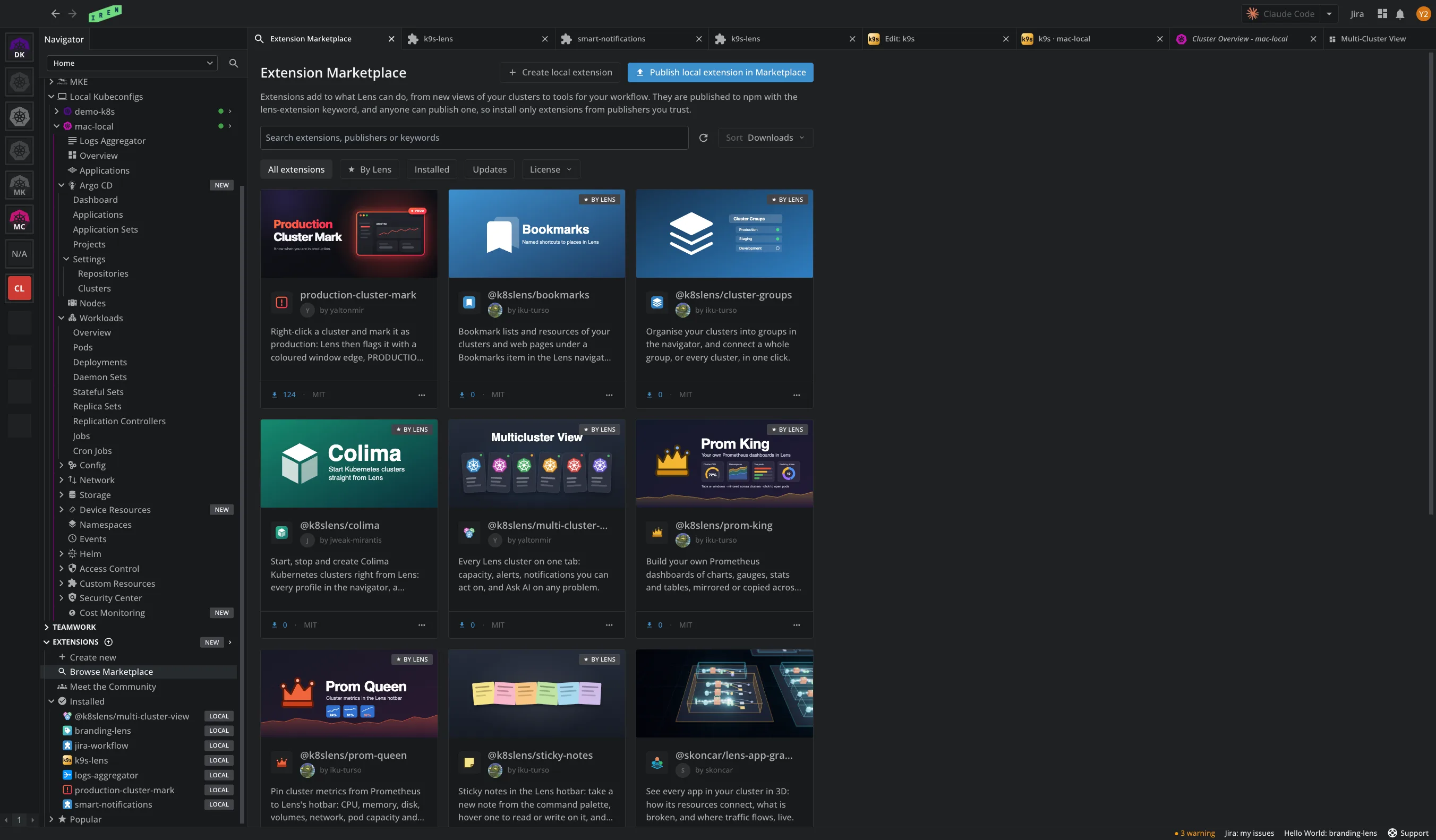Switch to the Edit: k9s tab
This screenshot has width=1436, height=840.
(x=938, y=39)
